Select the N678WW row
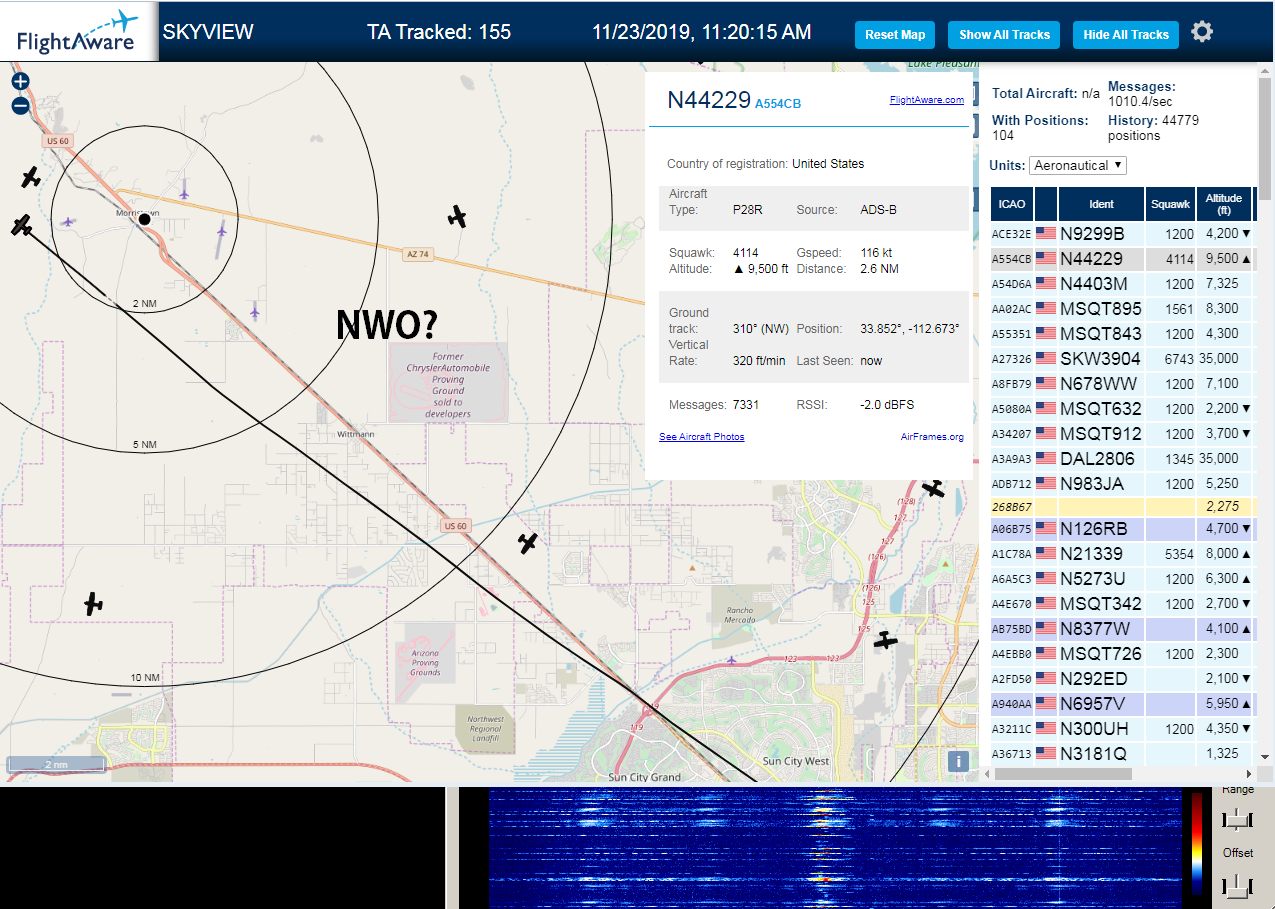The image size is (1275, 909). click(x=1121, y=383)
